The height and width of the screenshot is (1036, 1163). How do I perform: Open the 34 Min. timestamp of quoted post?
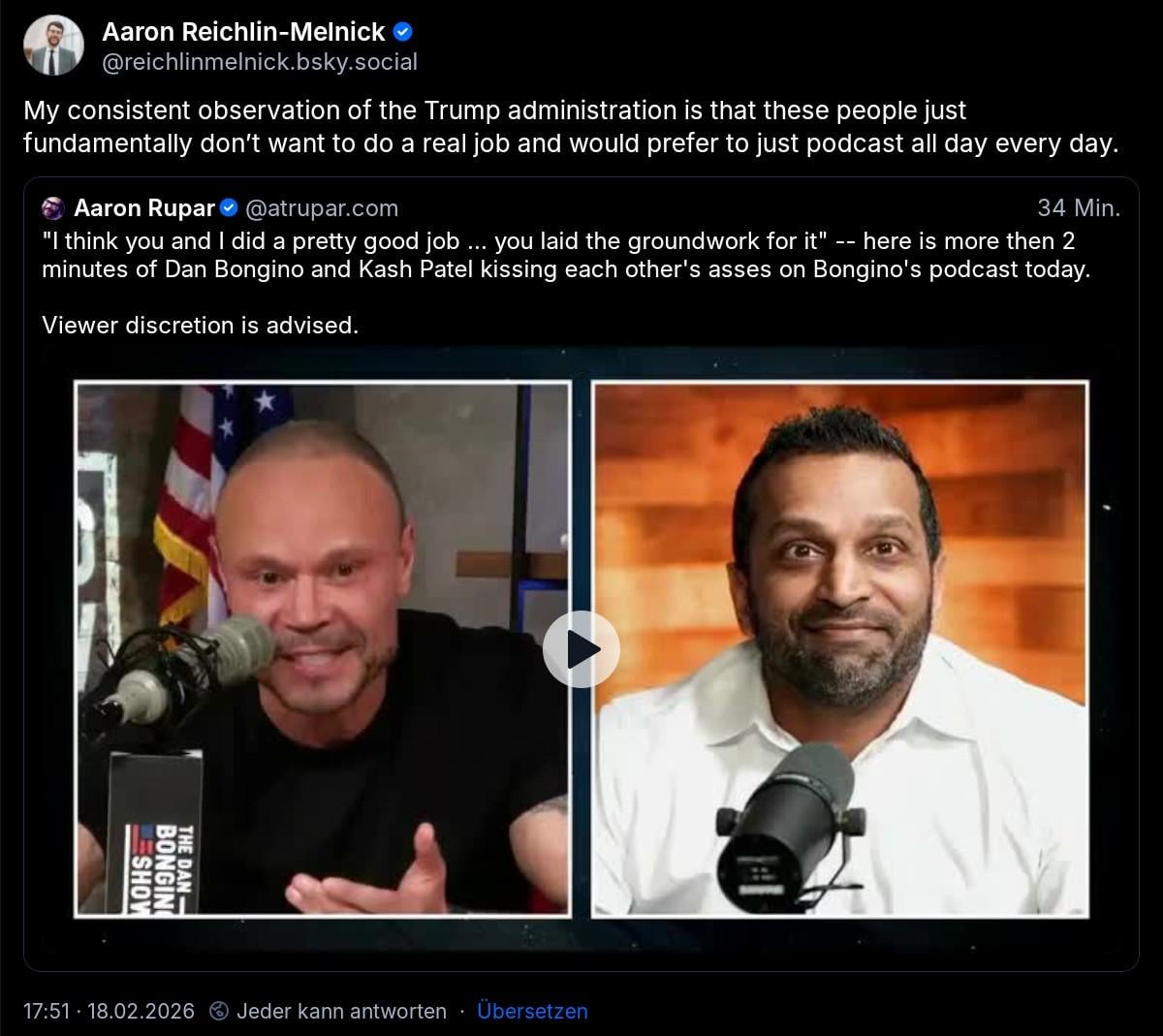1079,207
